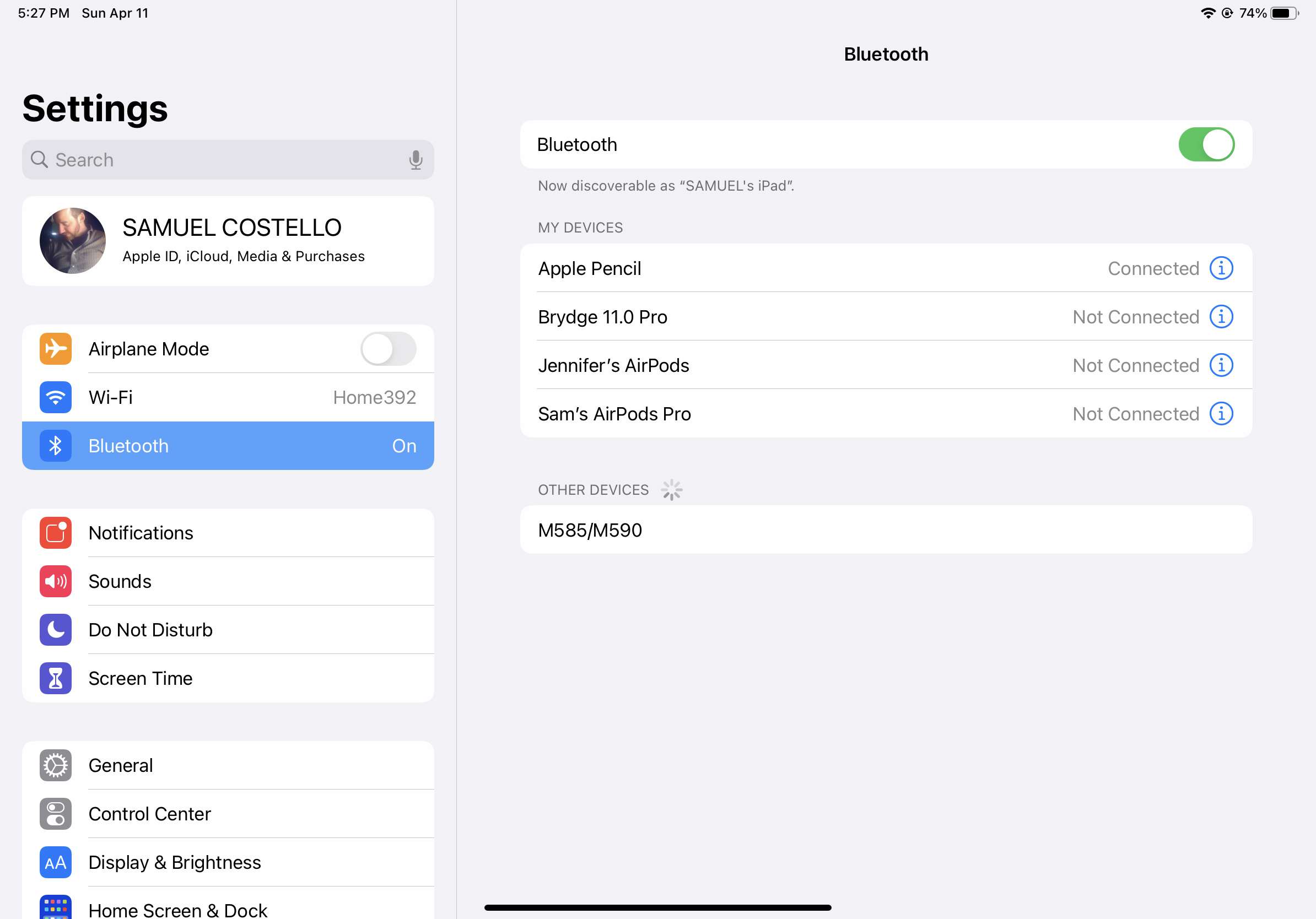Screen dimensions: 1316x919
Task: Tap the Notifications red icon
Action: pos(56,533)
